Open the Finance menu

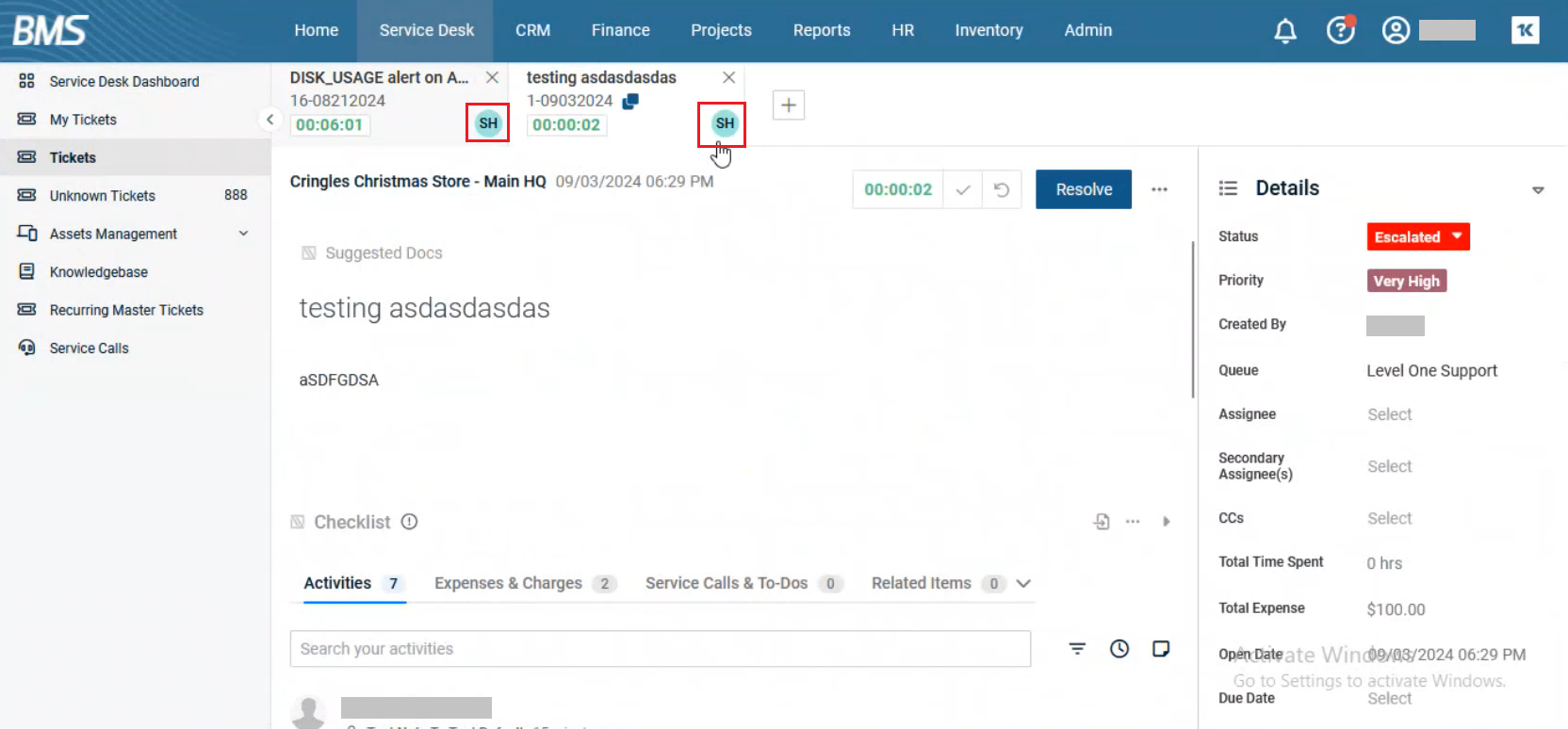coord(620,30)
